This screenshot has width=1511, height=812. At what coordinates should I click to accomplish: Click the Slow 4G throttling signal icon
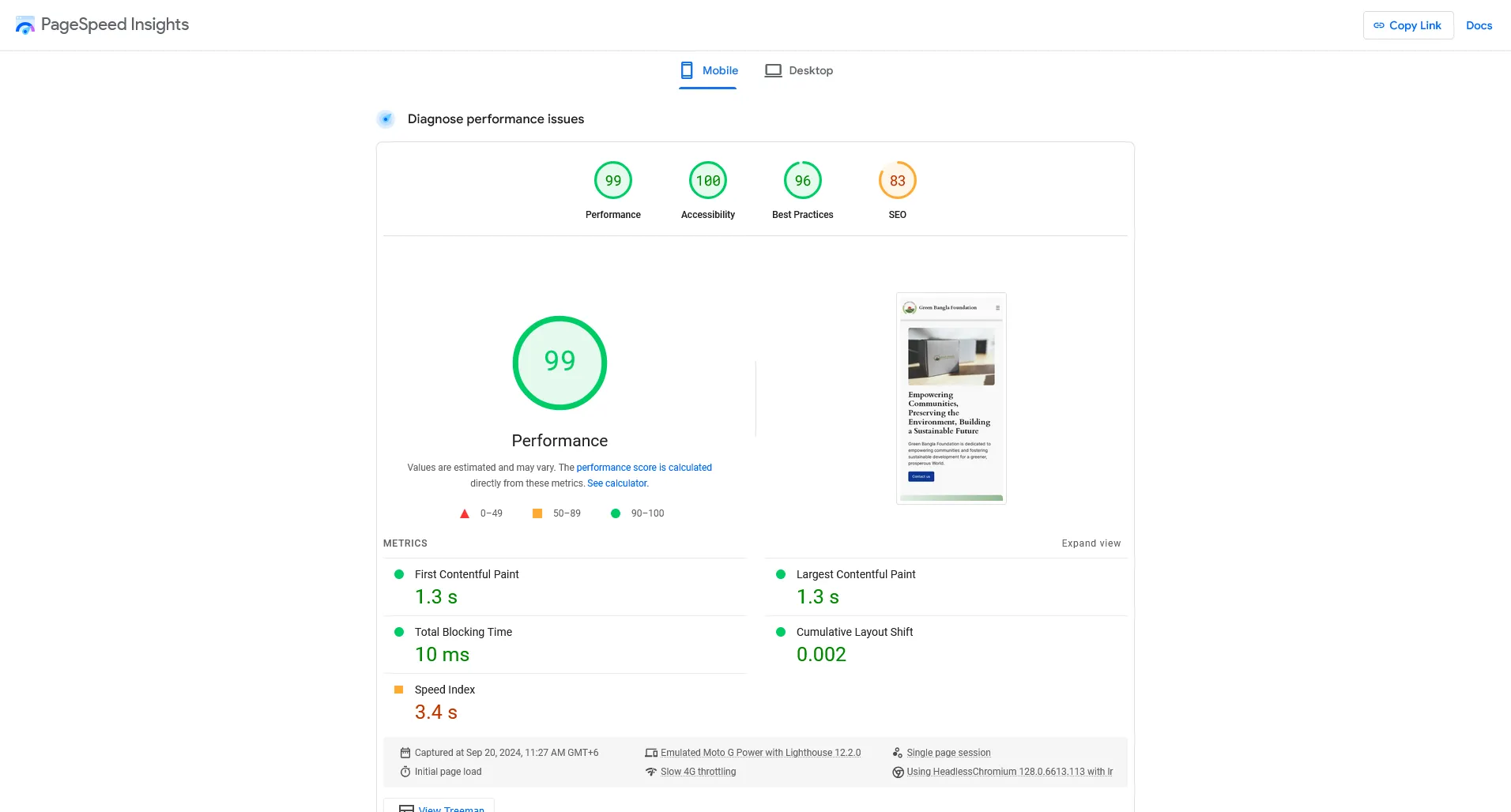point(651,772)
